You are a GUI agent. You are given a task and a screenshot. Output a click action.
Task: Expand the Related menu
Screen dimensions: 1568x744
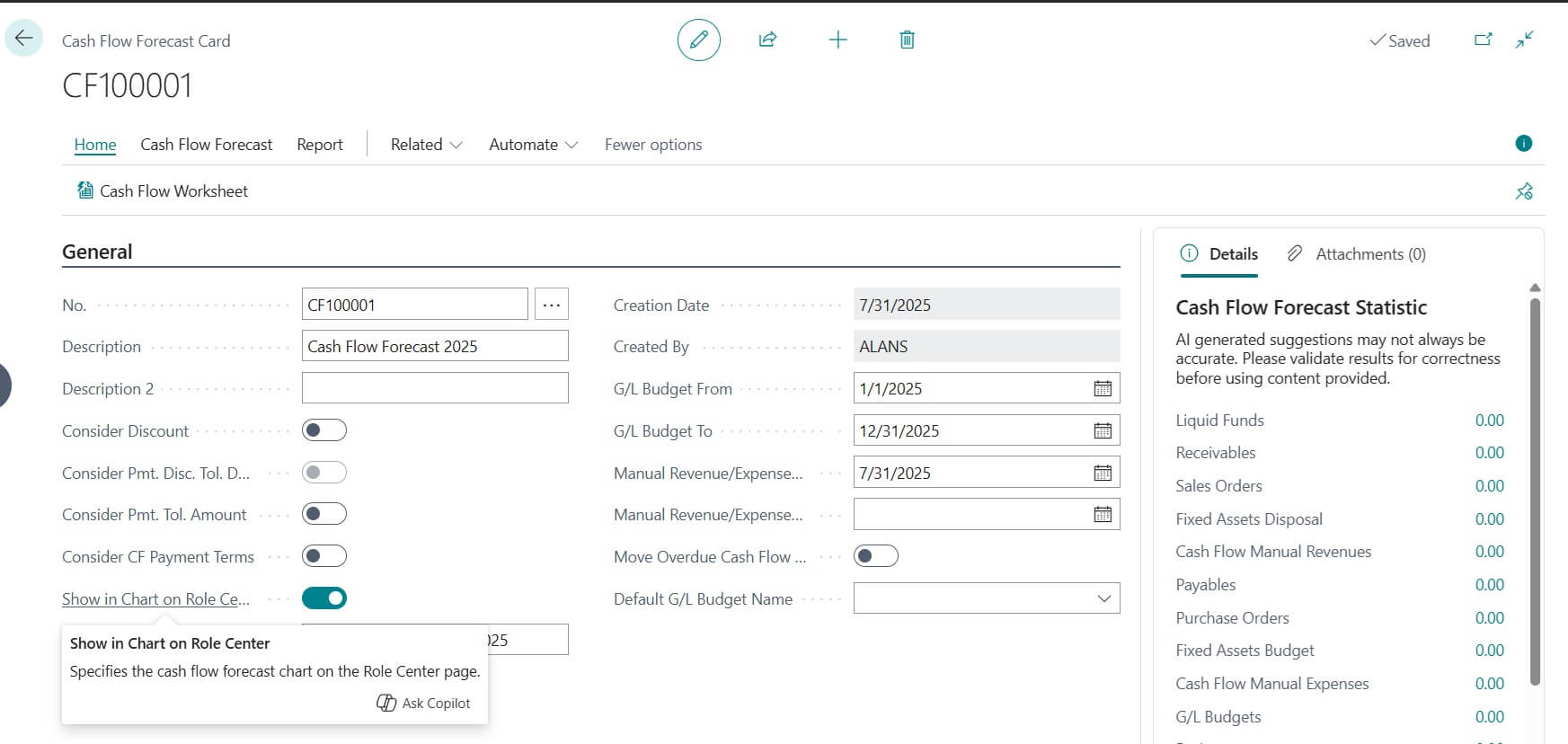(426, 145)
